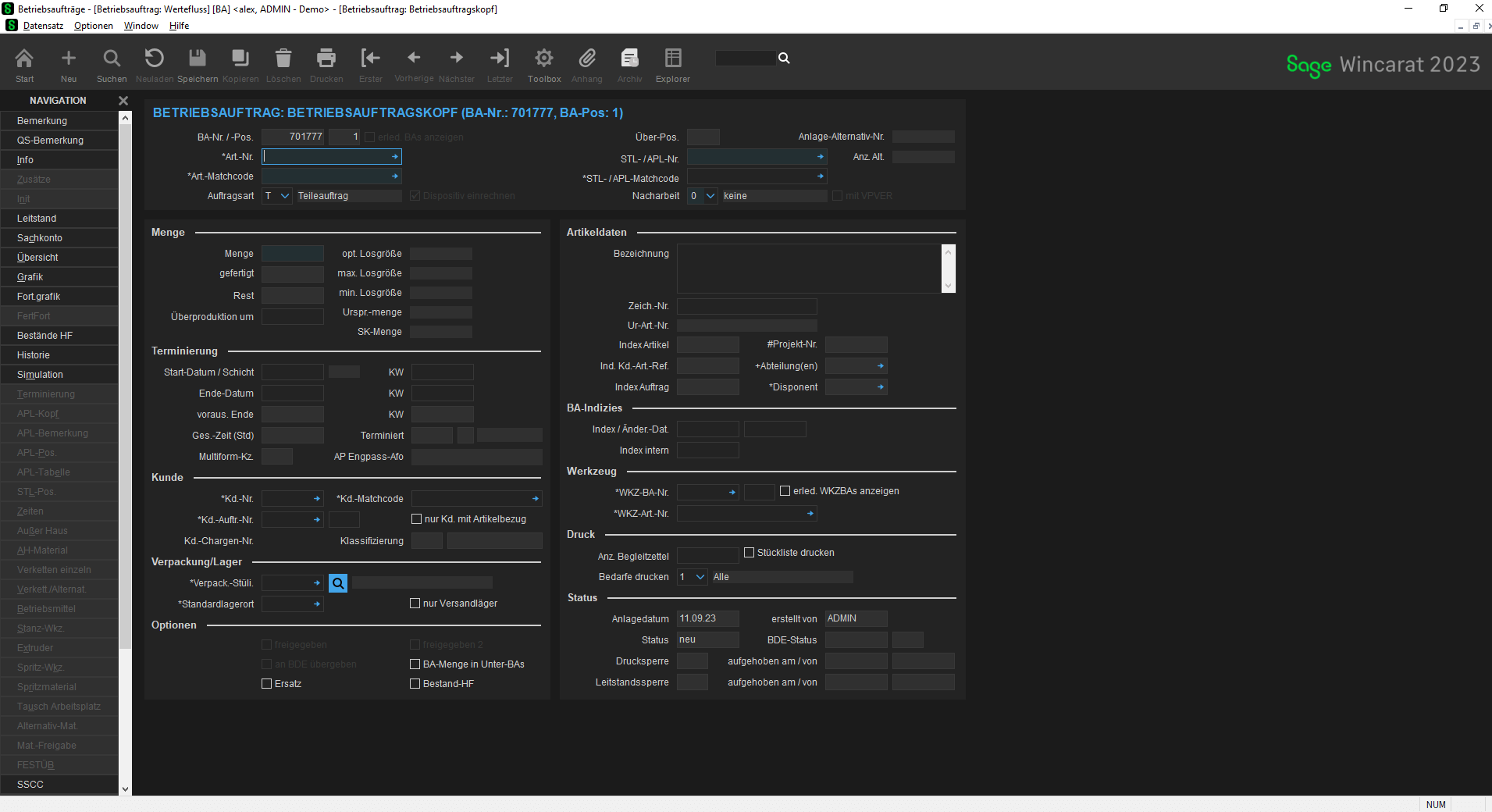
Task: Jump to the last record (Letzter)
Action: [x=500, y=58]
